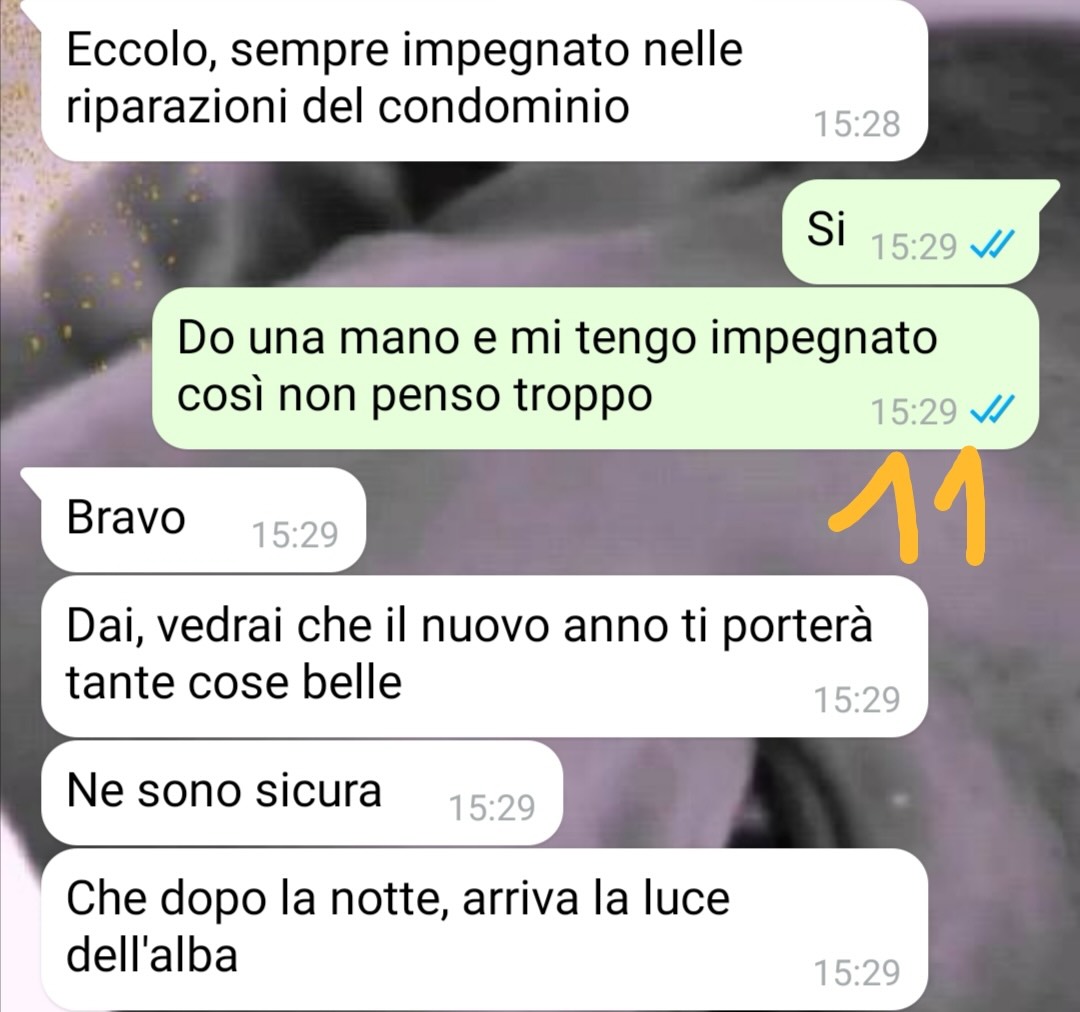Tap the 'Bravo' received message

[202, 519]
